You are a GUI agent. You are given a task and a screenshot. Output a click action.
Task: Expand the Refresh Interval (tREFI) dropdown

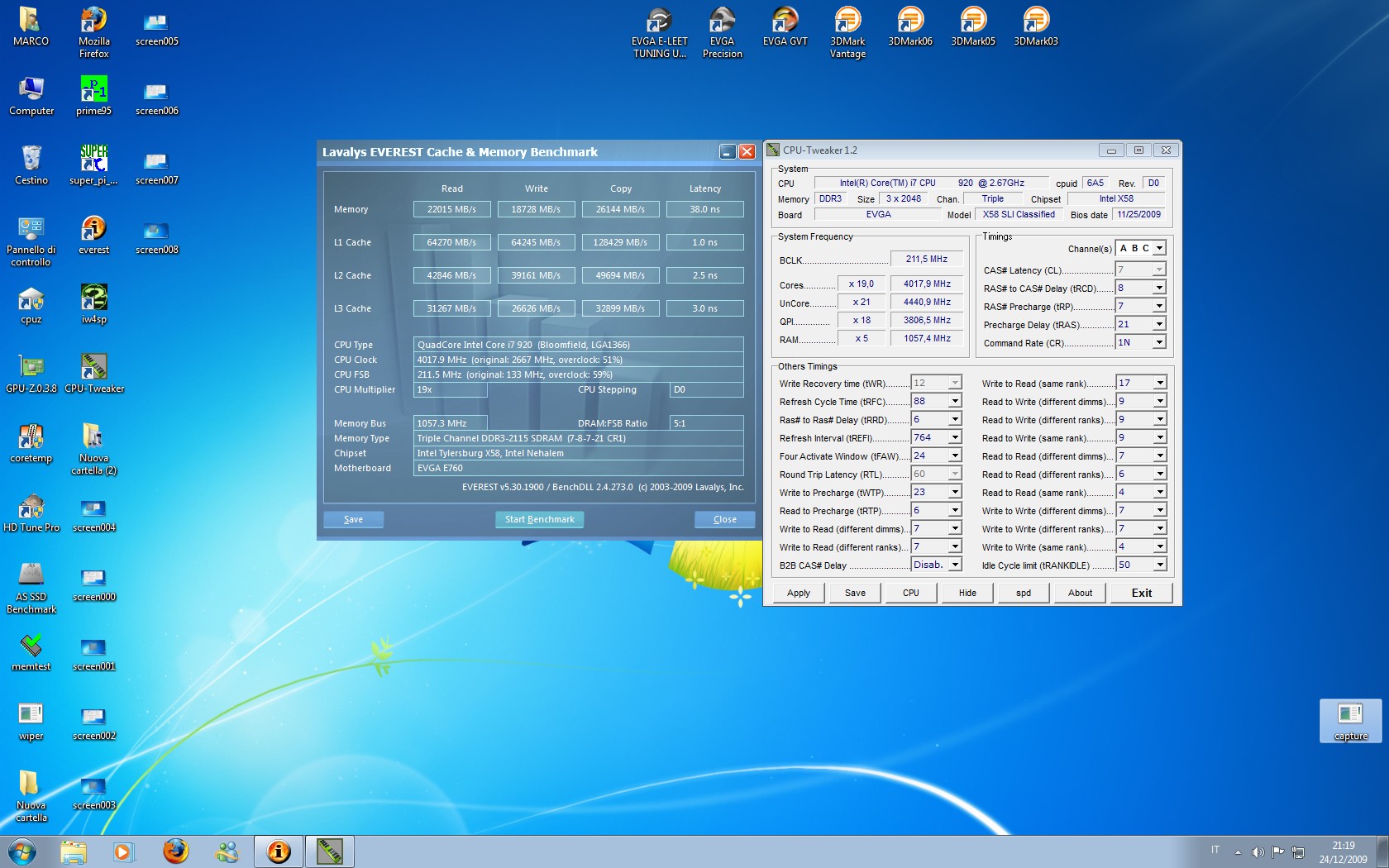coord(955,437)
